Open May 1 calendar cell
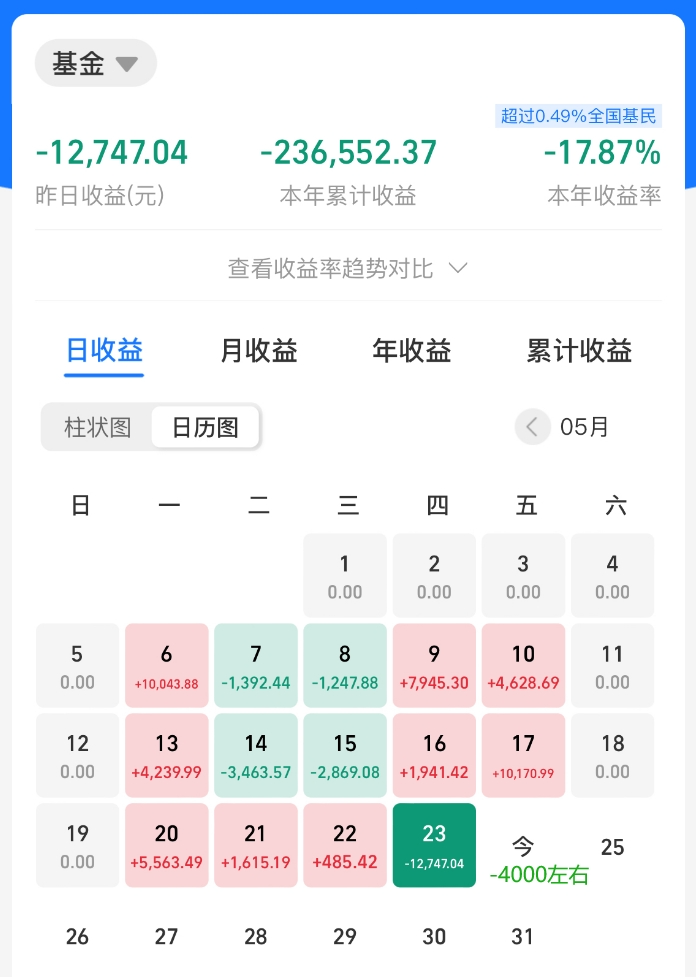 point(345,576)
